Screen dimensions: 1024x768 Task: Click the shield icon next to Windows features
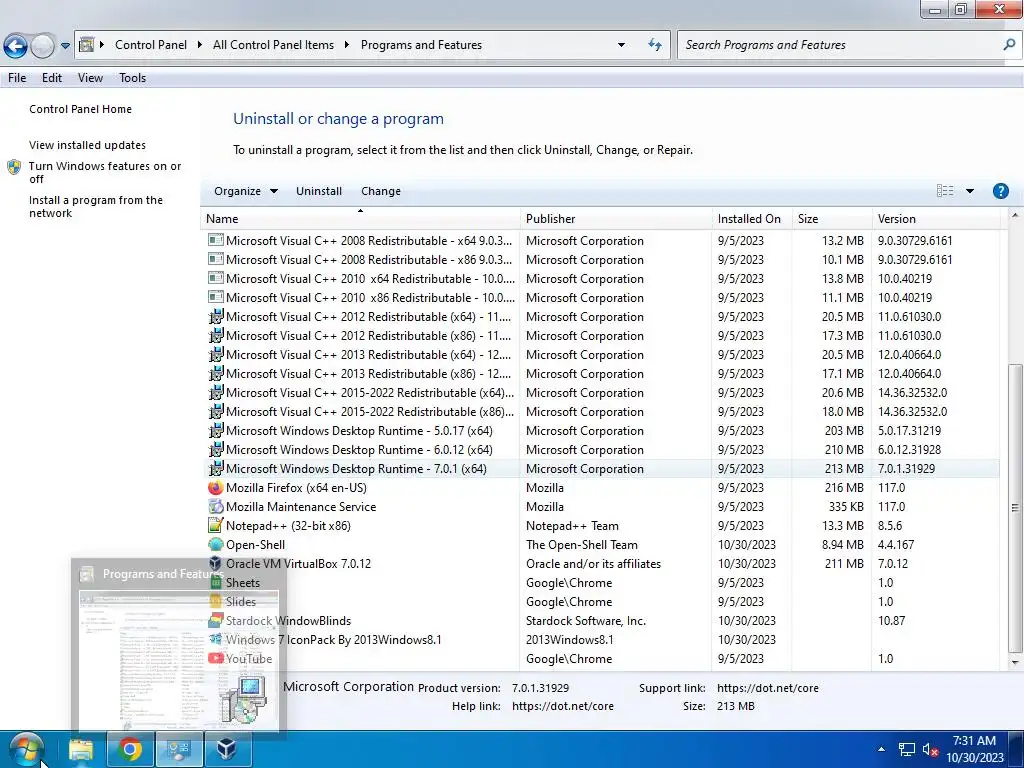tap(14, 167)
